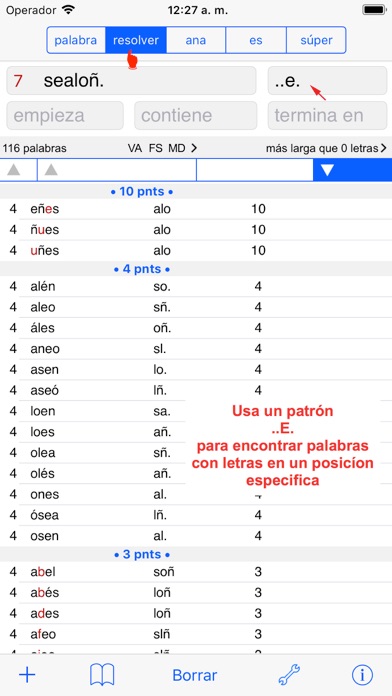Select the ana segment

pyautogui.click(x=196, y=40)
